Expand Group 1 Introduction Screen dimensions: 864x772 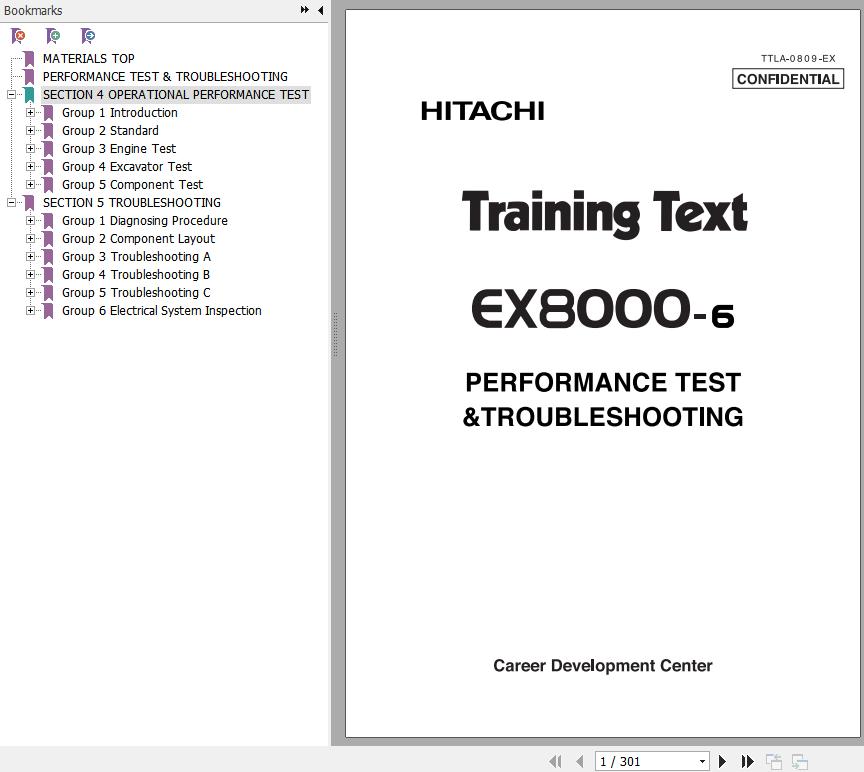click(30, 113)
